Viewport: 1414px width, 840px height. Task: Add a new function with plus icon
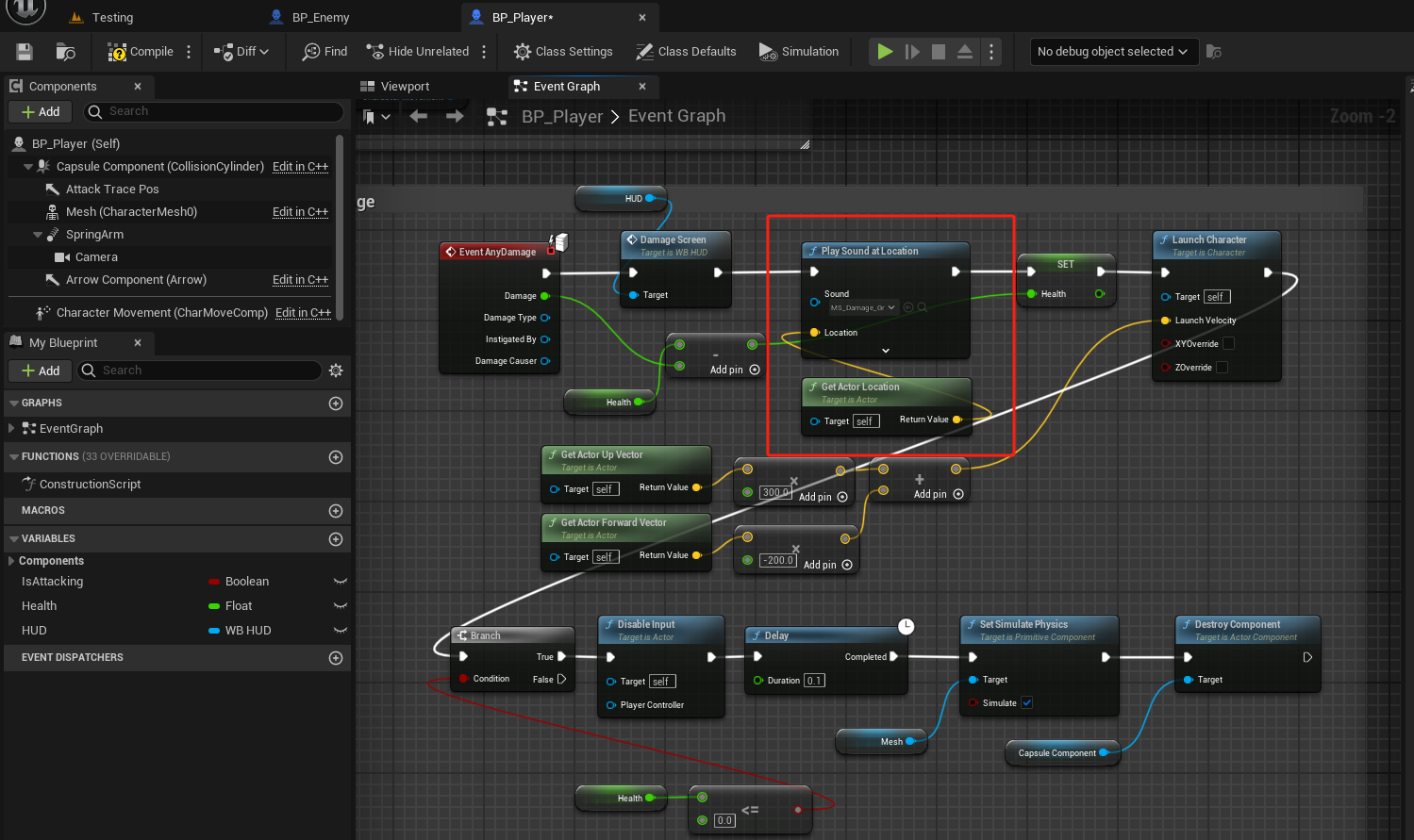336,457
